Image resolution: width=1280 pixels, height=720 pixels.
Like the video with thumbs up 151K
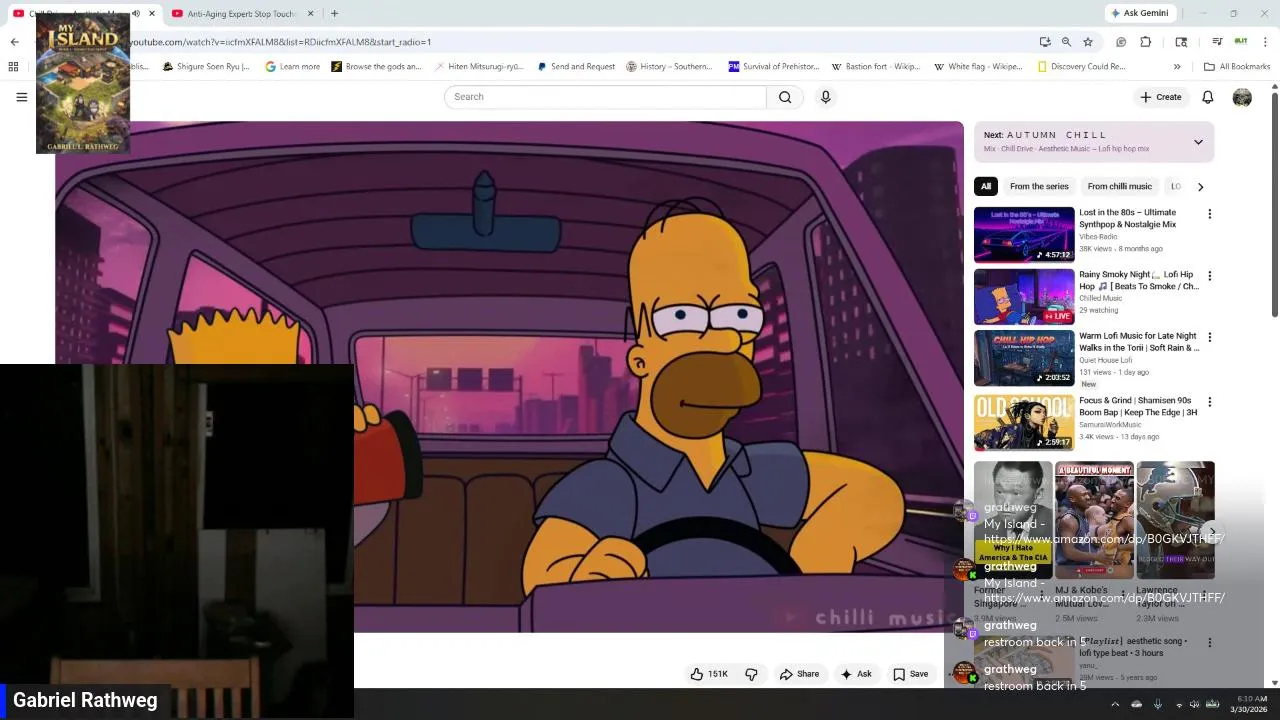tap(709, 674)
